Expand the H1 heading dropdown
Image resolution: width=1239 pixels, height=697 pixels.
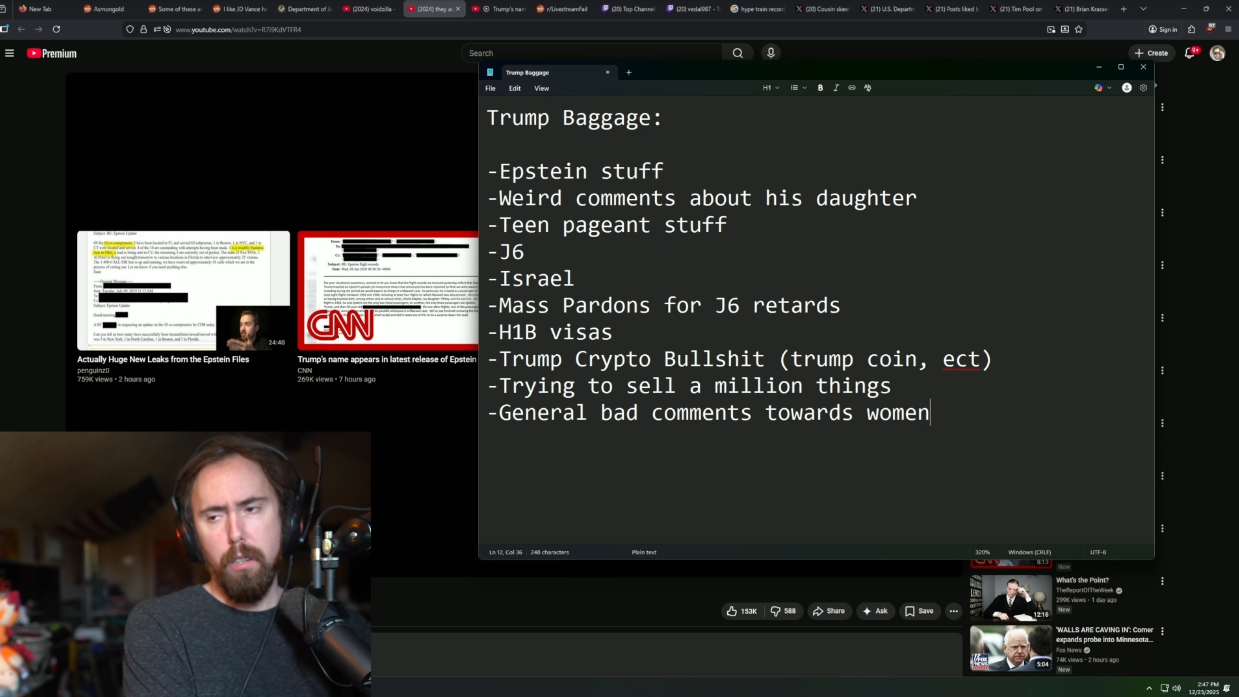point(771,88)
